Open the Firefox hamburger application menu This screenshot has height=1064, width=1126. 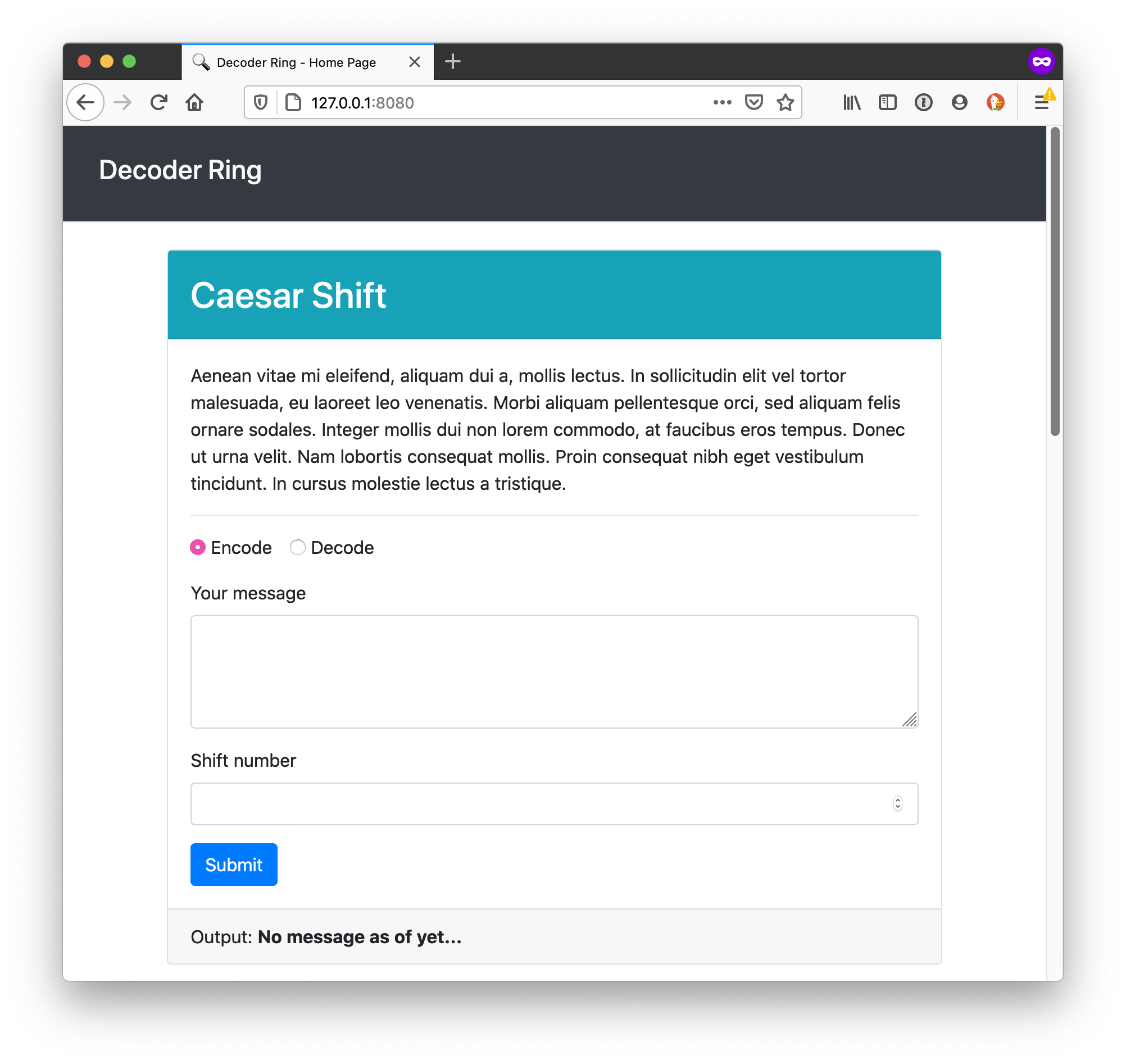coord(1042,103)
